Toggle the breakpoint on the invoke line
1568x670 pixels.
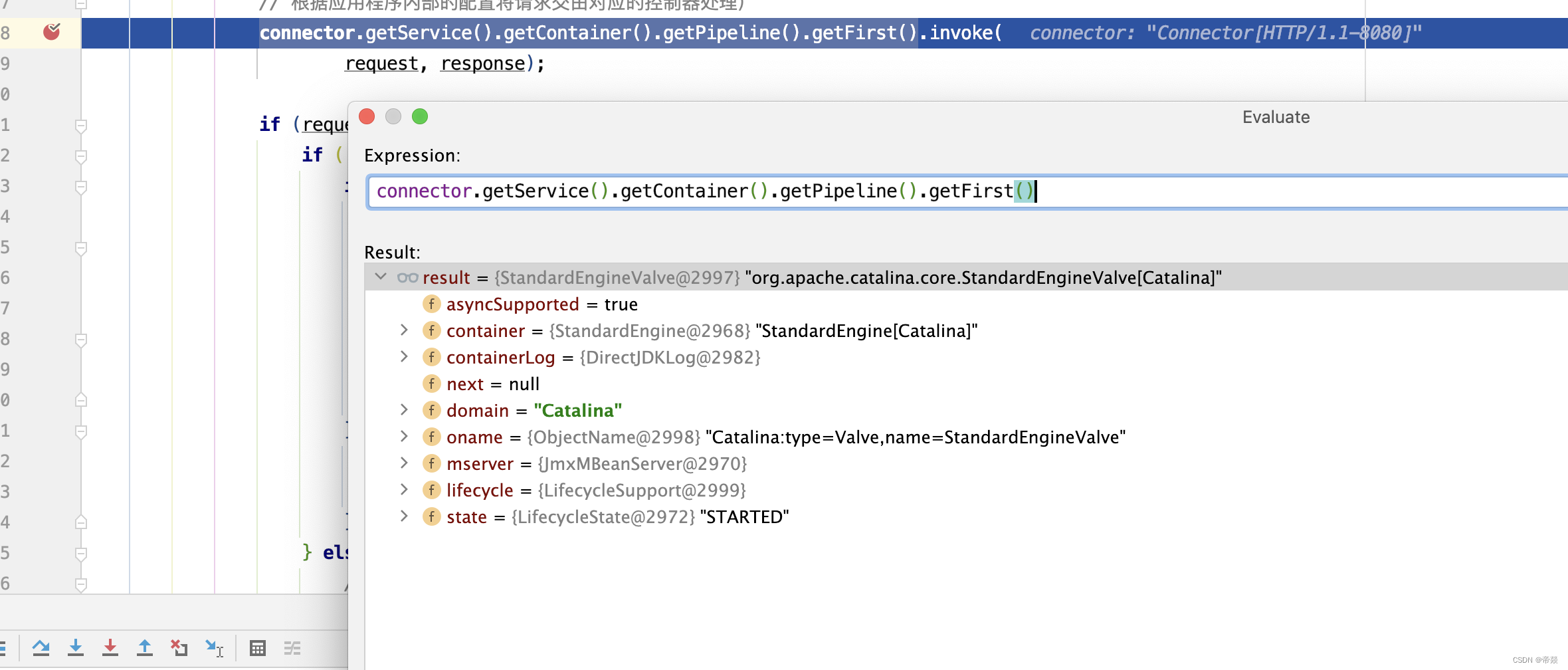(x=51, y=32)
